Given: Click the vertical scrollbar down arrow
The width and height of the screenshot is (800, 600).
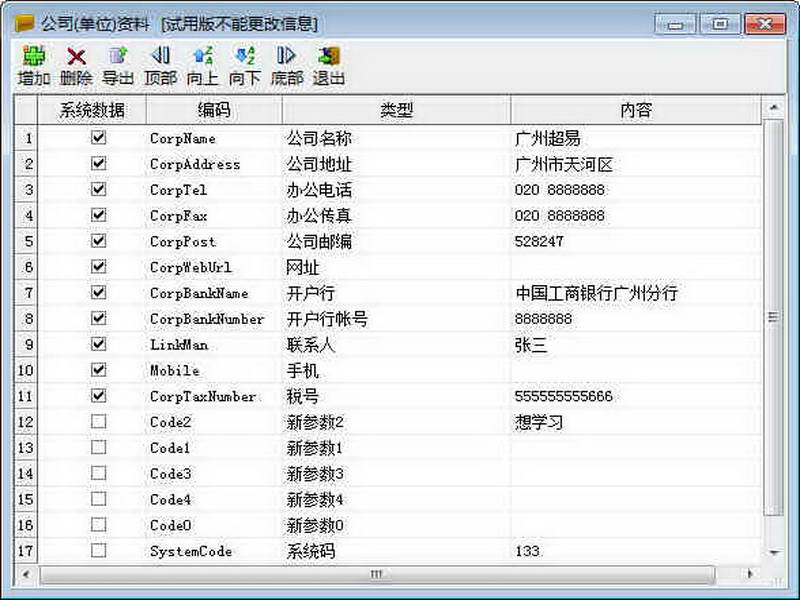Looking at the screenshot, I should coord(772,552).
